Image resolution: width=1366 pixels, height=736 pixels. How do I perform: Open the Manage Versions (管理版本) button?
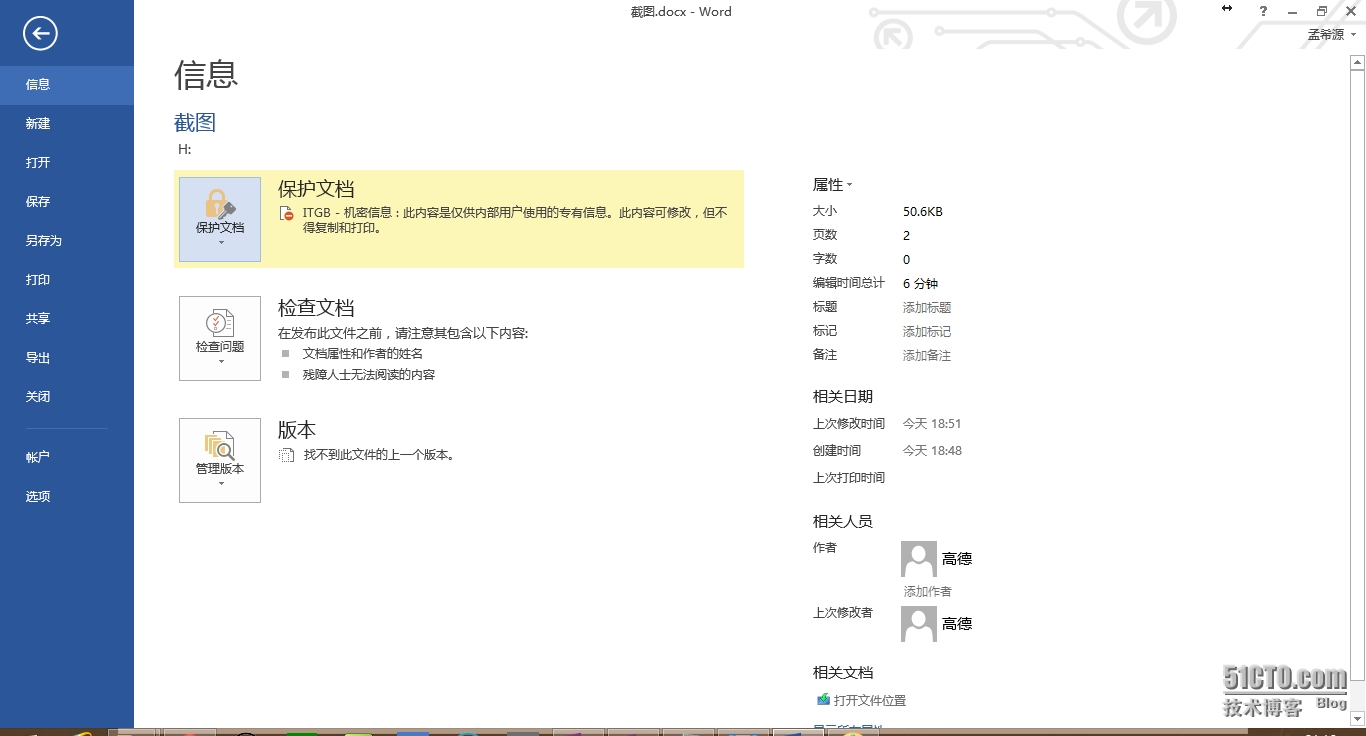tap(220, 460)
